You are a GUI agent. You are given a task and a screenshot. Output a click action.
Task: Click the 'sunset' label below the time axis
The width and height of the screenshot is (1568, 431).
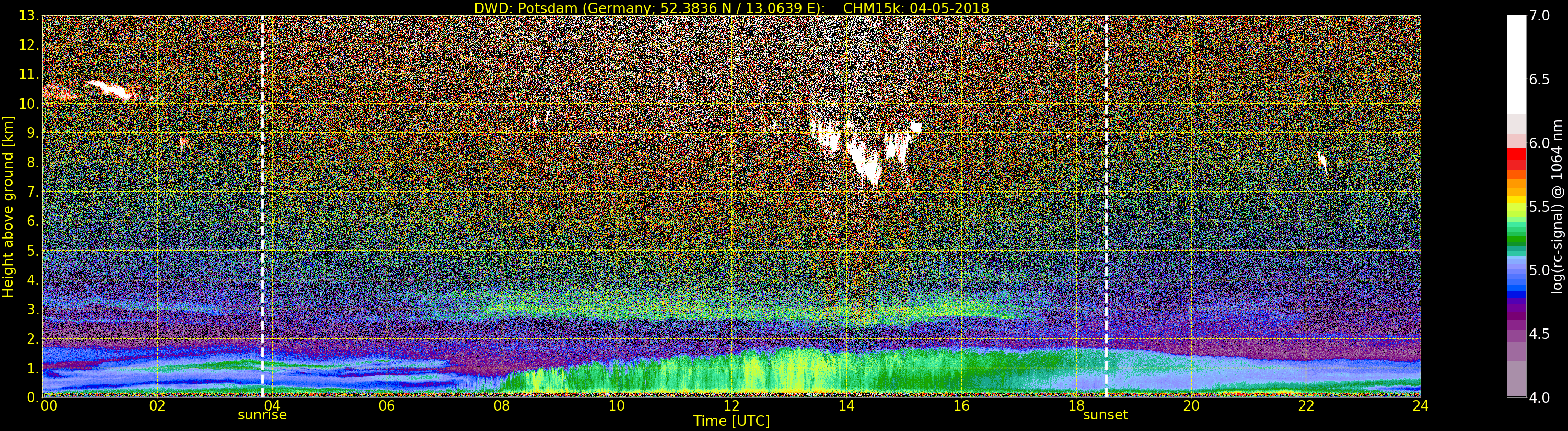[x=1105, y=415]
